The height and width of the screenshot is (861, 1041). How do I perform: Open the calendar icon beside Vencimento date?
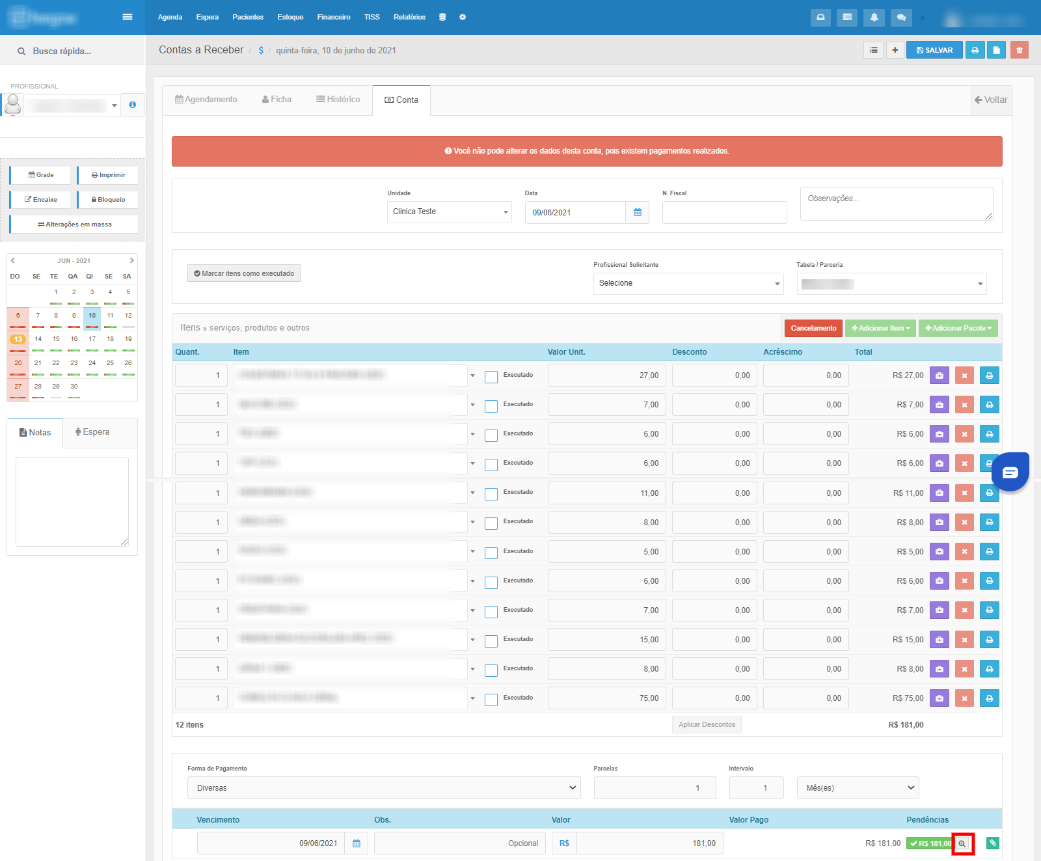tap(357, 843)
